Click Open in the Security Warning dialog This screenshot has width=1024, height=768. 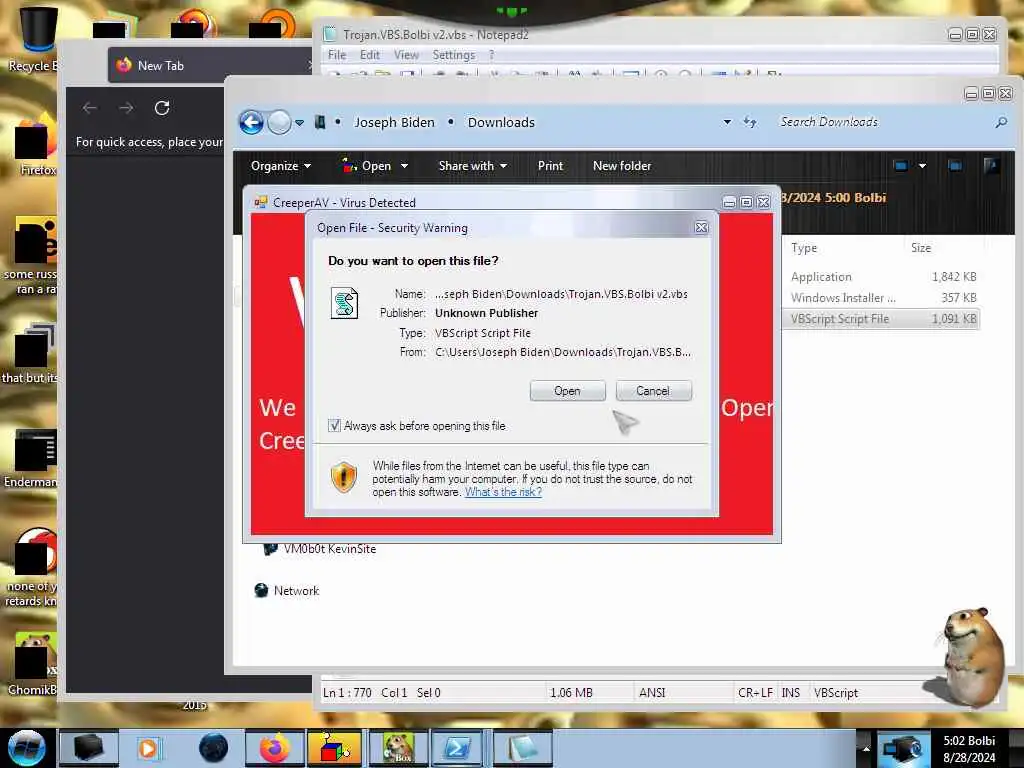click(568, 391)
